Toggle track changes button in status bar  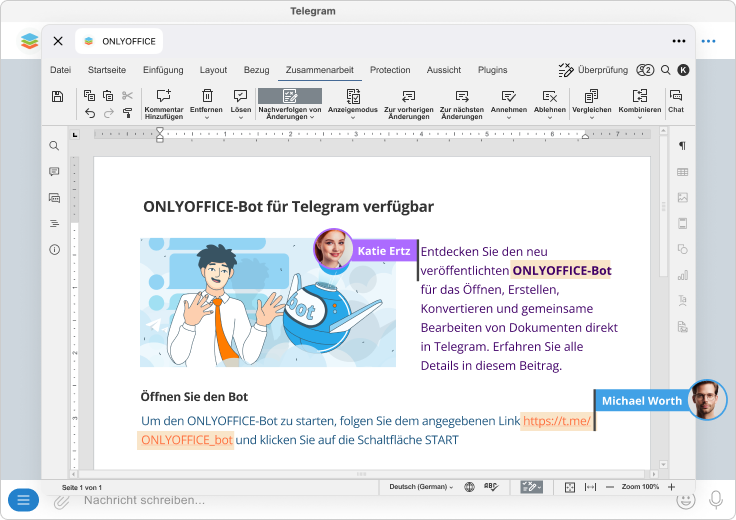(x=531, y=487)
